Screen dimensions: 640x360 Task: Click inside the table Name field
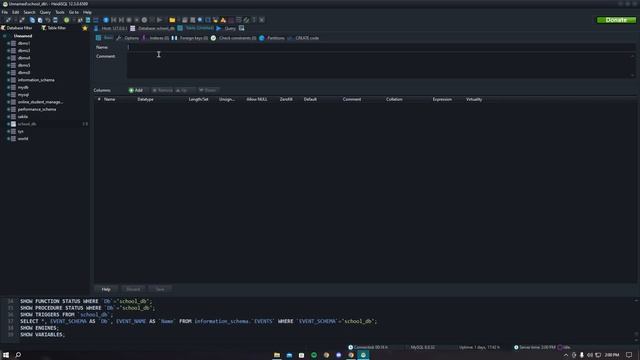[381, 47]
